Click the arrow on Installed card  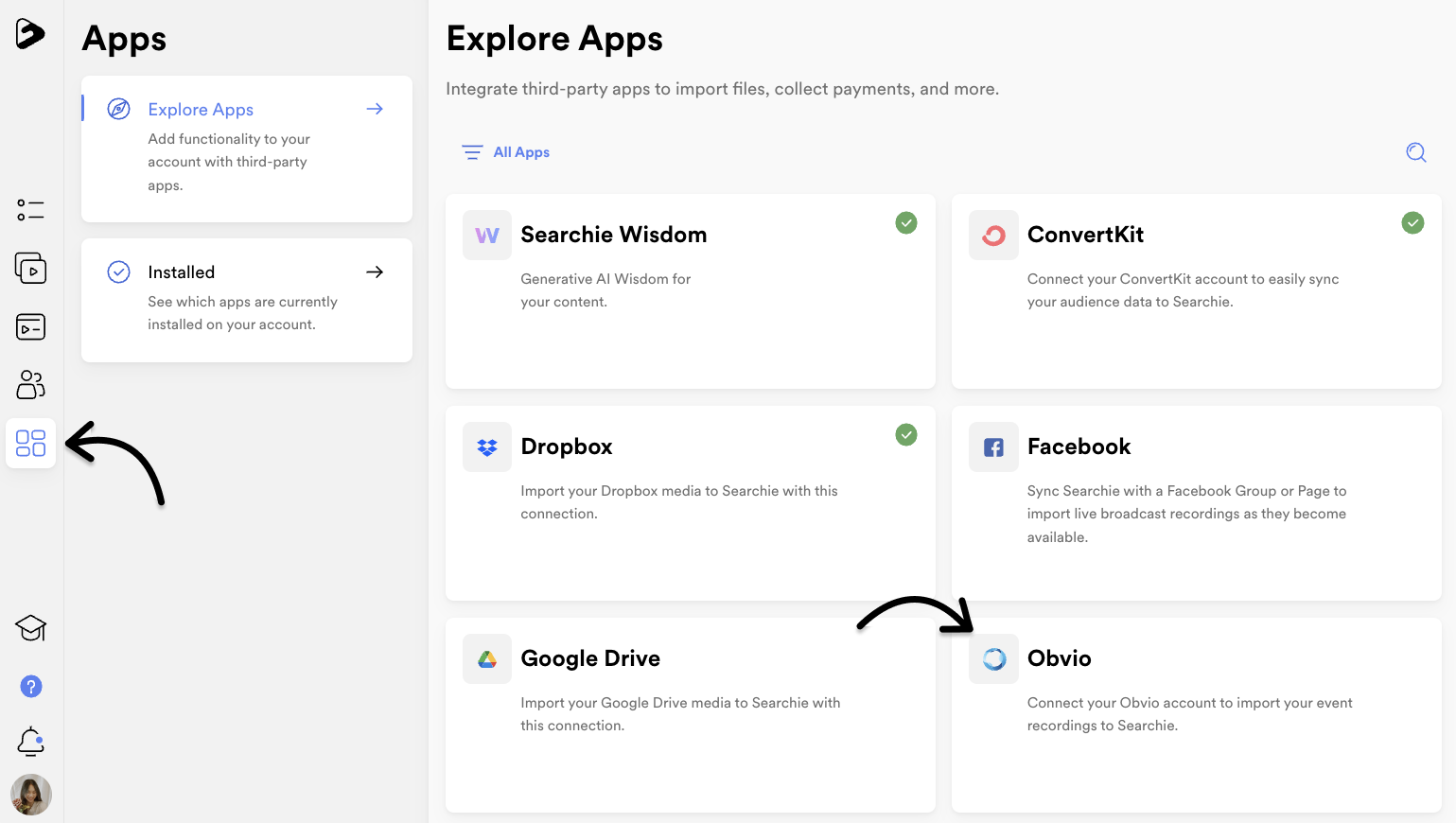click(375, 272)
